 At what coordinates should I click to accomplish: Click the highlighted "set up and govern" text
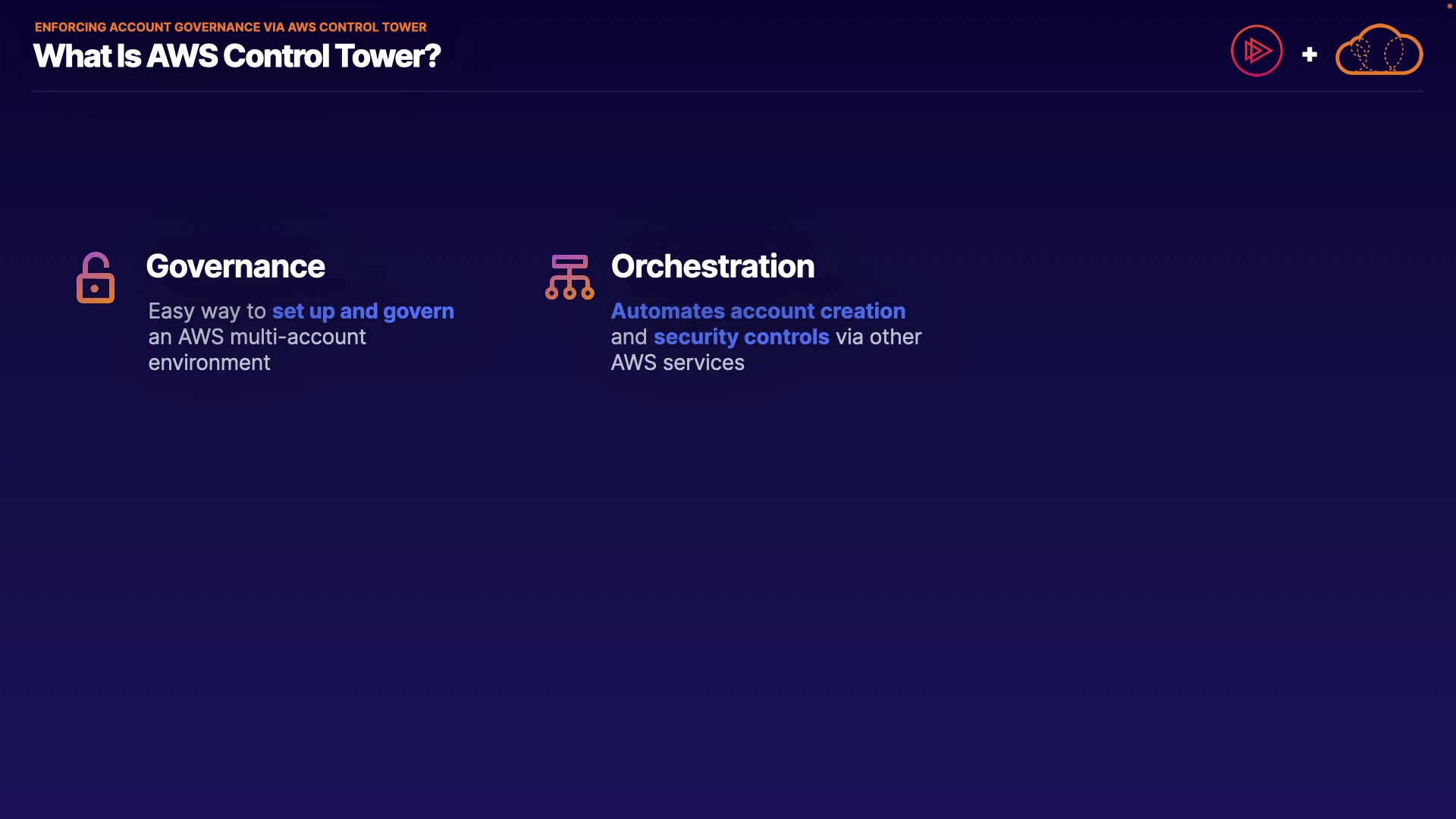(362, 312)
